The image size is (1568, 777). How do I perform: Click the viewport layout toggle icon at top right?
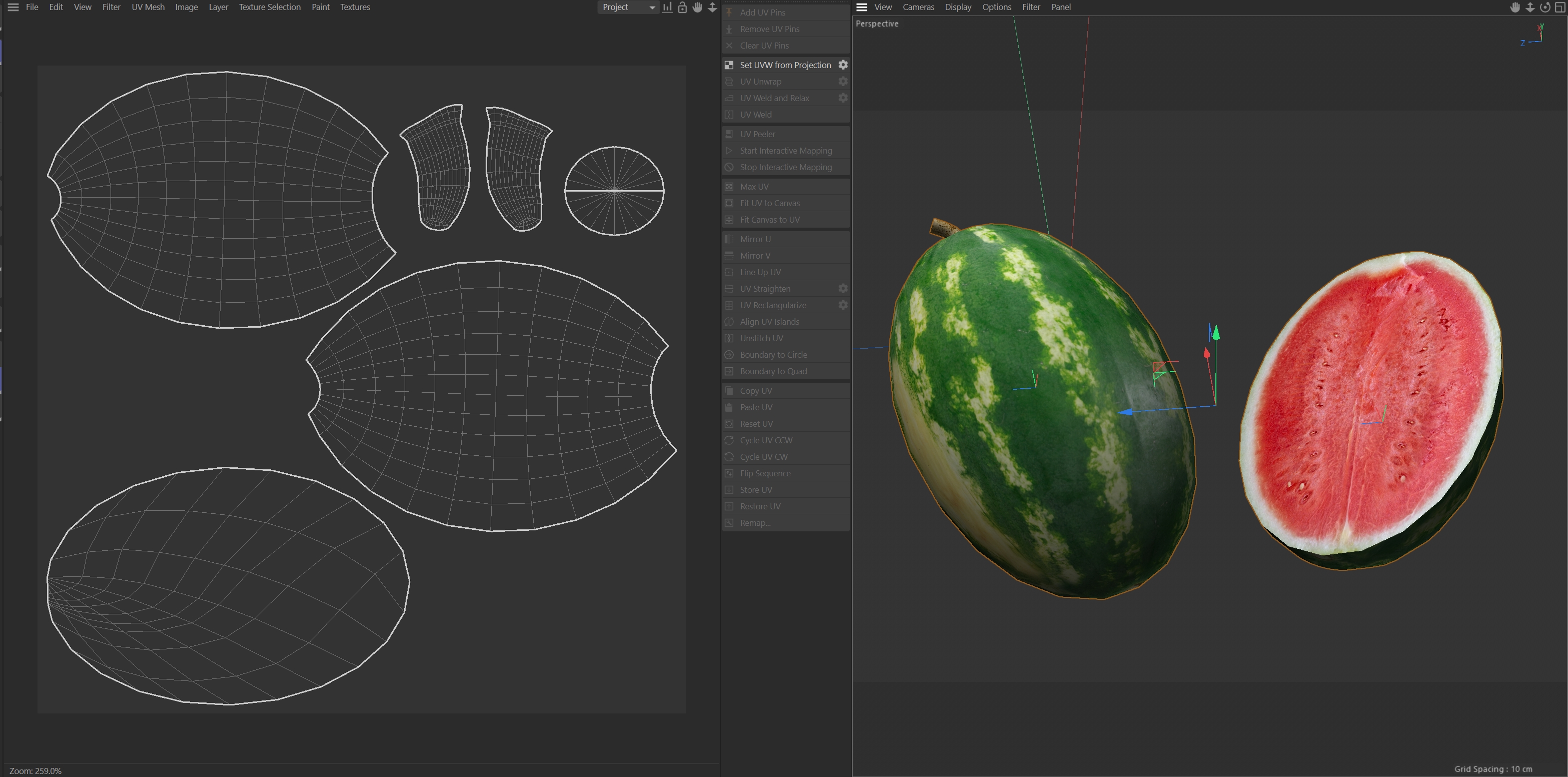coord(1560,8)
